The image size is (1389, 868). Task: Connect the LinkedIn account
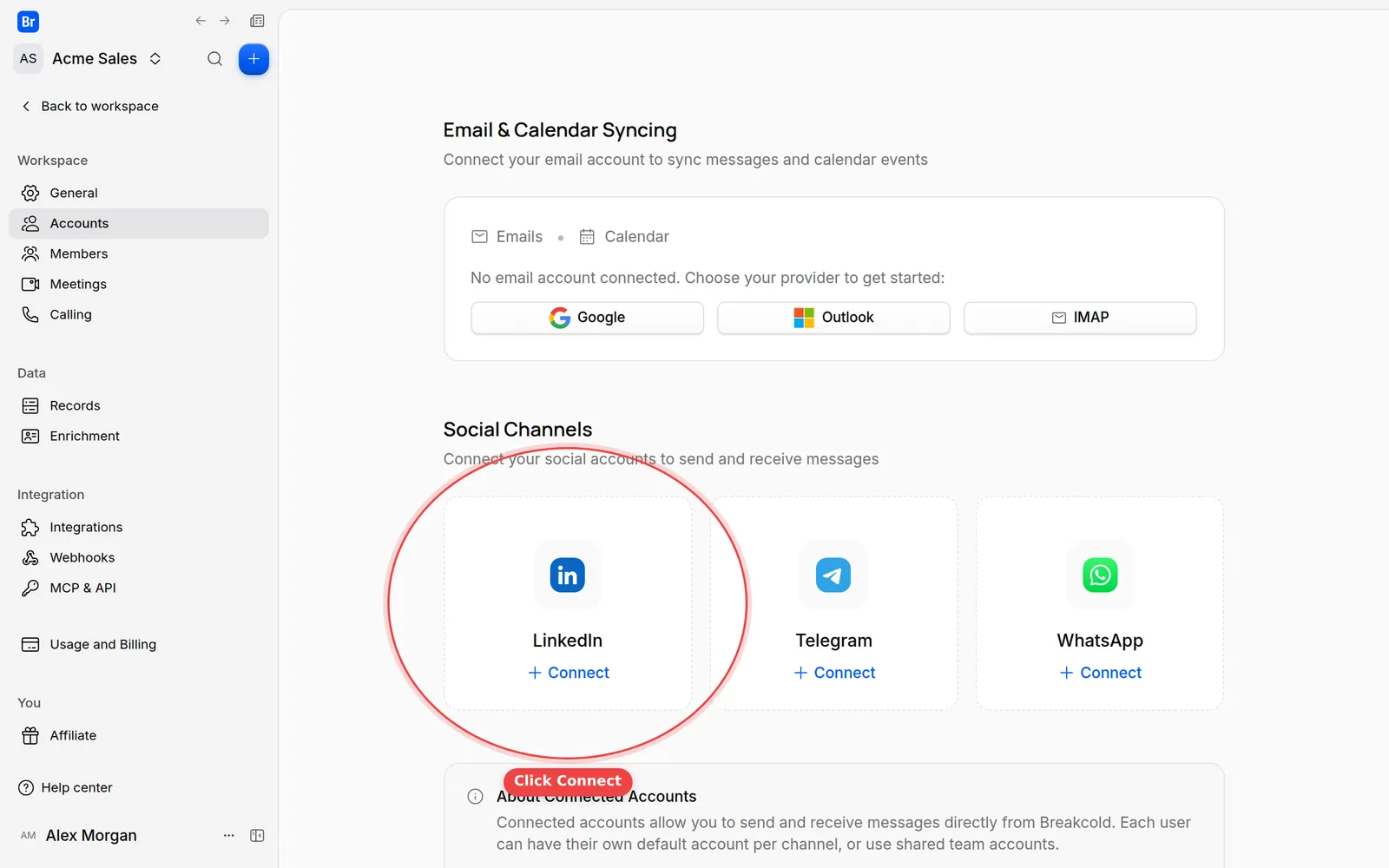[569, 673]
